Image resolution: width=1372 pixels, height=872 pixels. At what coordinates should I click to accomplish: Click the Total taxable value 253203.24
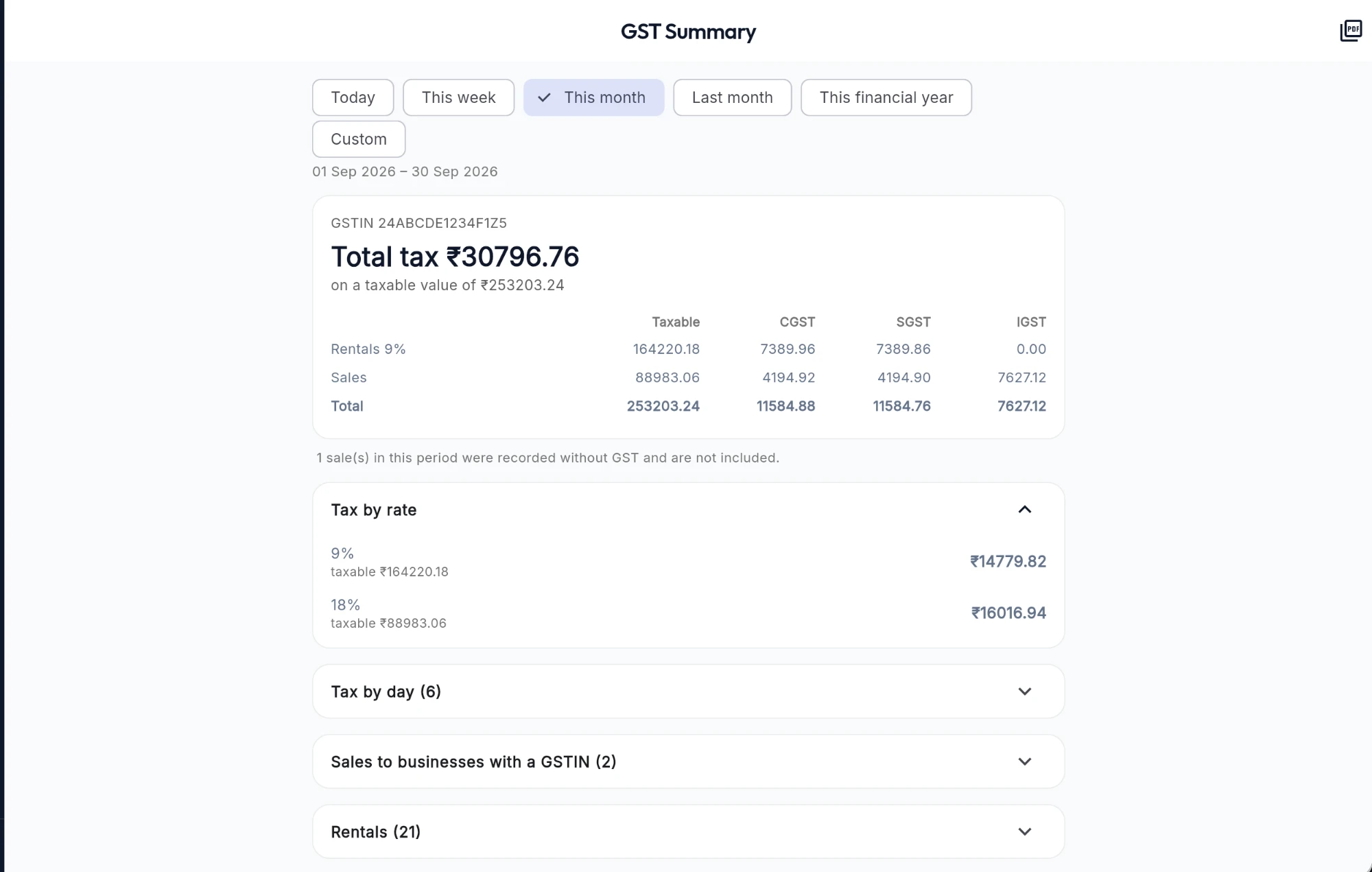pyautogui.click(x=663, y=406)
